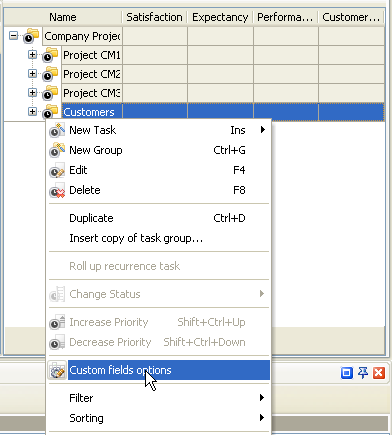392x435 pixels.
Task: Click the Custom fields options icon
Action: click(57, 370)
